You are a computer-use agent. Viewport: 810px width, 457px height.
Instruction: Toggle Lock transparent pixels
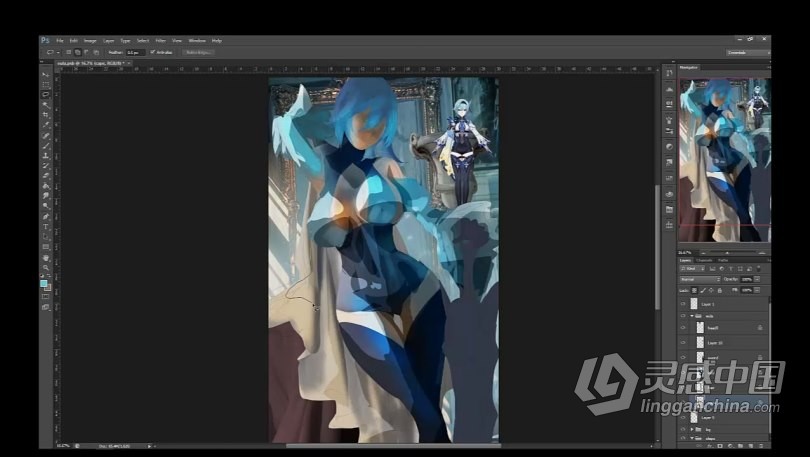point(694,290)
